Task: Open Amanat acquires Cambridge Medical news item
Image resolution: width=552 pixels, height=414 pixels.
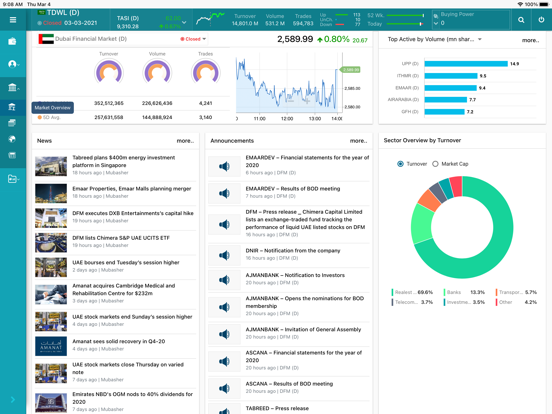Action: [115, 293]
